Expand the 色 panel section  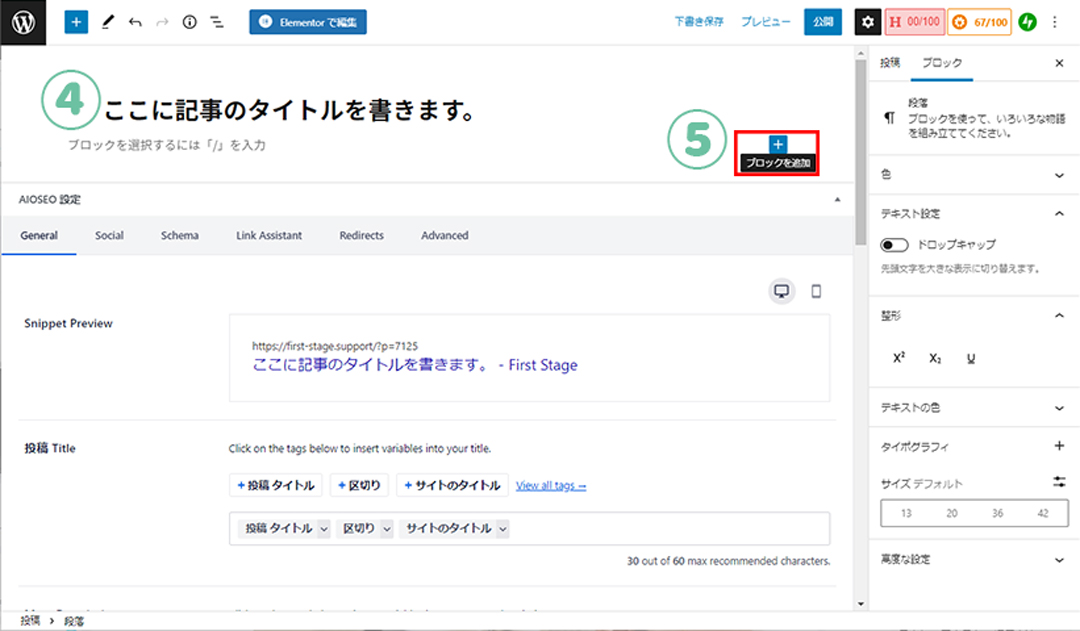[1059, 175]
